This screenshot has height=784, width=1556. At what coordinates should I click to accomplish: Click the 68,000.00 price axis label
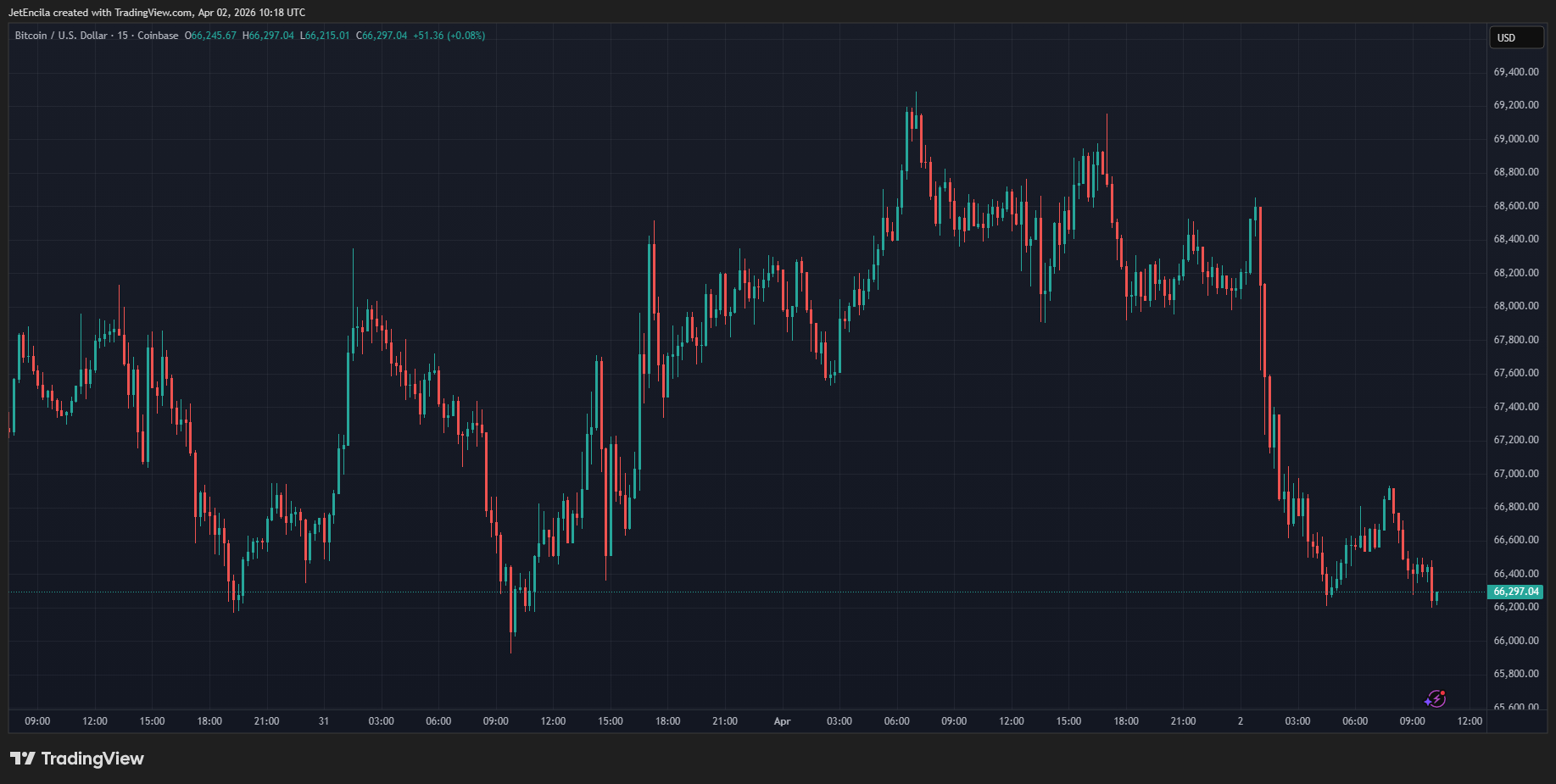tap(1515, 306)
